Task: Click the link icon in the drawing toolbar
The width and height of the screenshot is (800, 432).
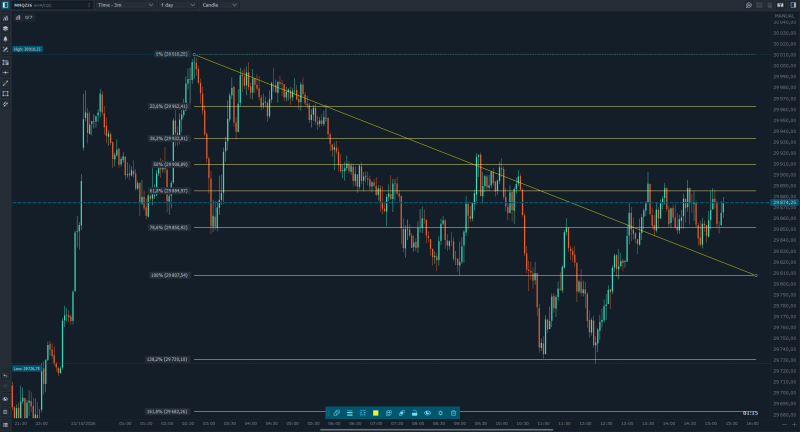Action: click(336, 413)
